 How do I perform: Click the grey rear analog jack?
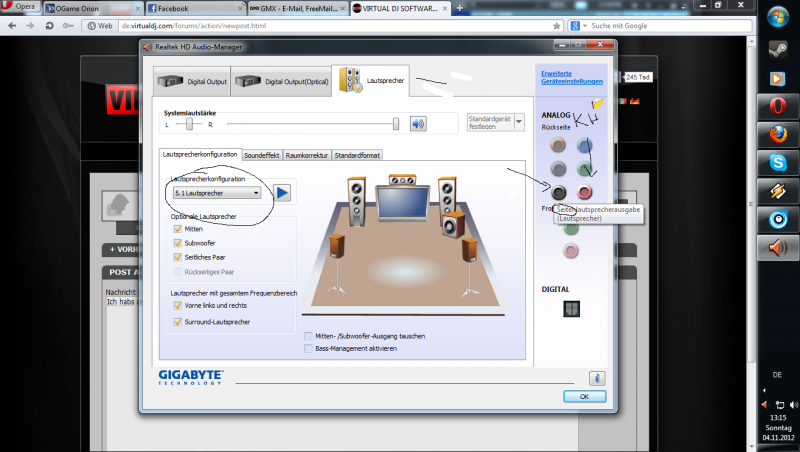tap(558, 168)
